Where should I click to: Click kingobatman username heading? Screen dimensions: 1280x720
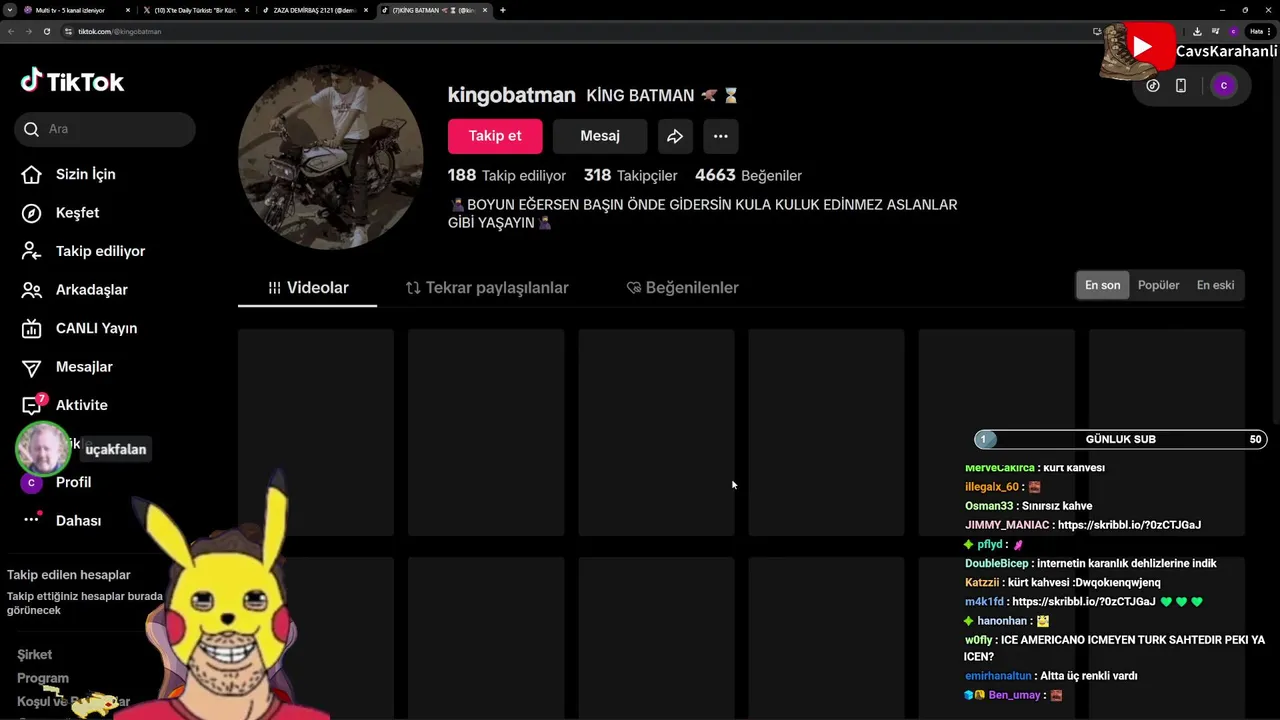(x=512, y=95)
